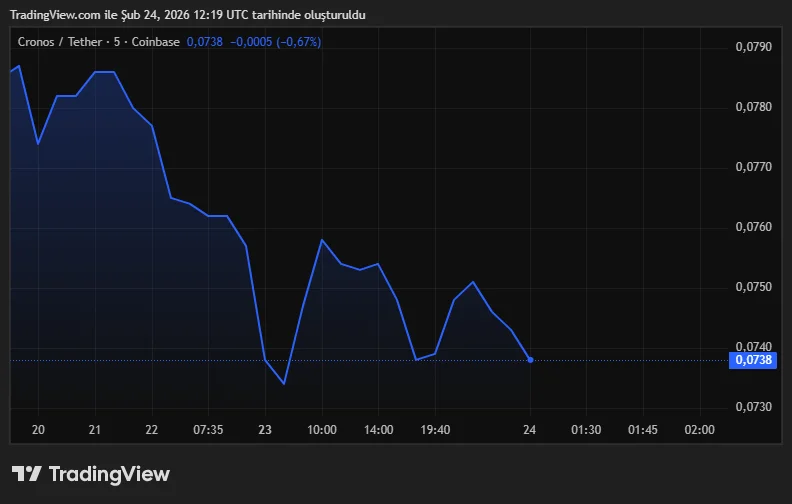
Task: Click the TradingView logo icon
Action: [x=26, y=474]
